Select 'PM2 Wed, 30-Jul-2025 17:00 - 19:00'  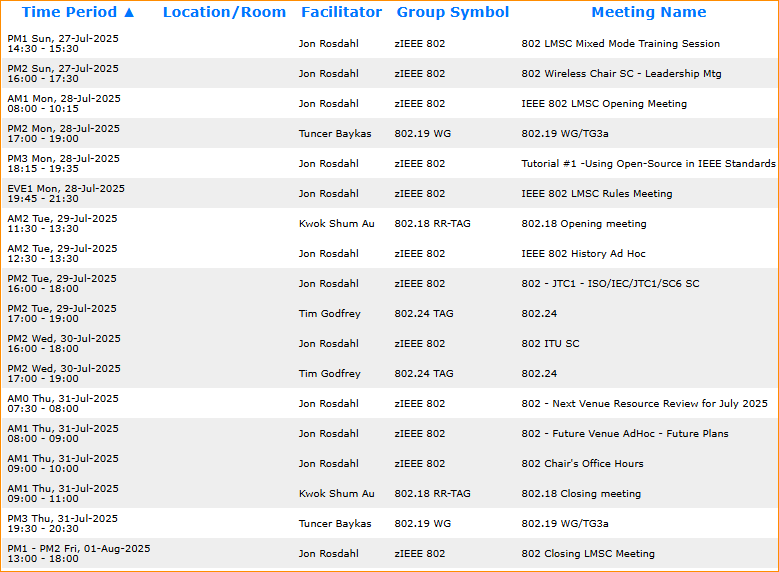[x=64, y=373]
